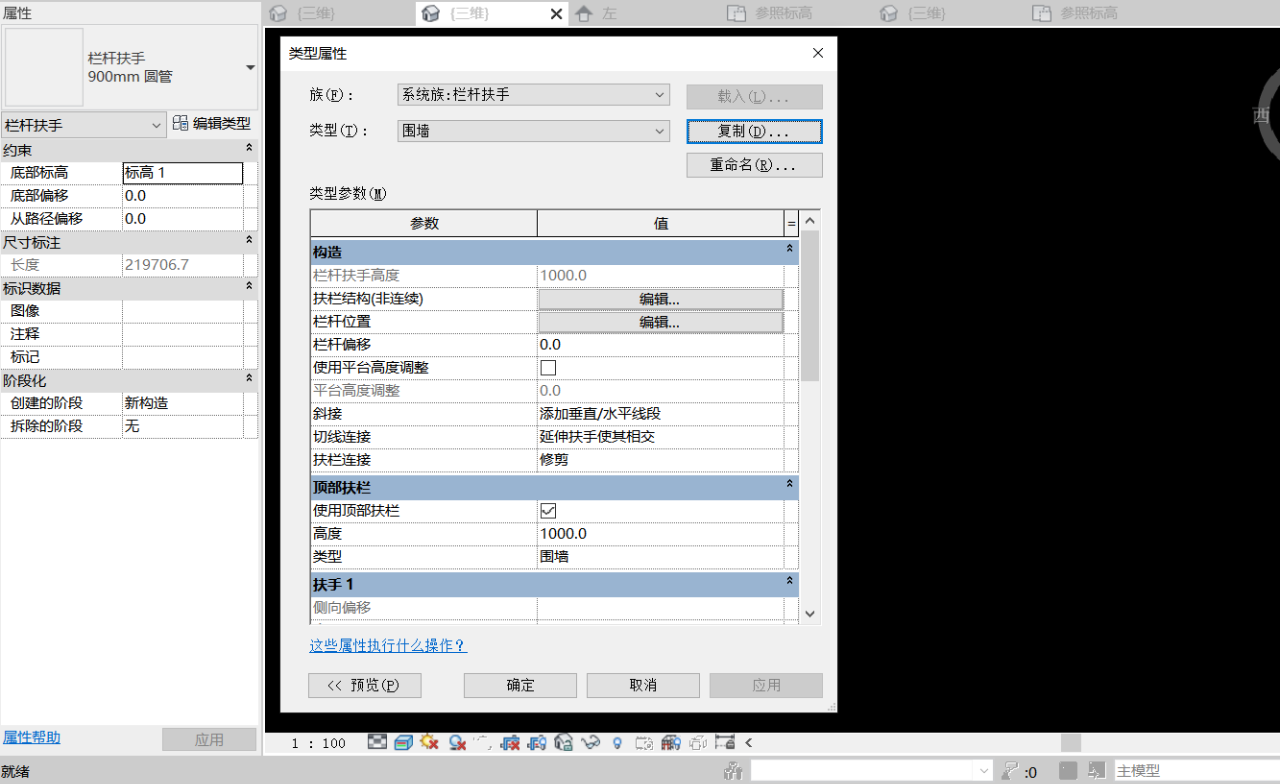The height and width of the screenshot is (784, 1280).
Task: Uncheck the 使用顶部扶栏 checkbox
Action: (546, 510)
